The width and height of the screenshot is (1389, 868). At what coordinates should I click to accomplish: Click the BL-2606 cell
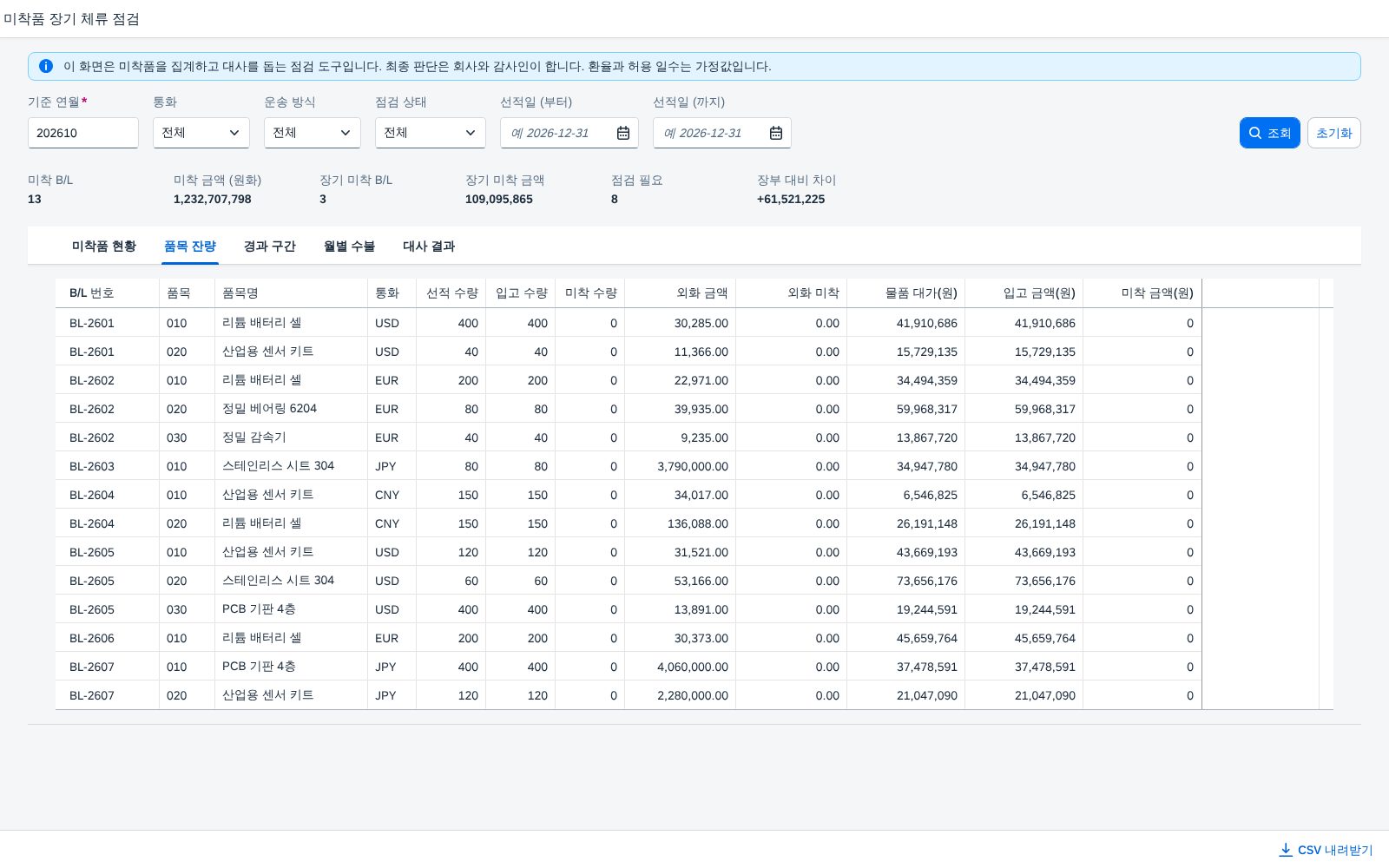[x=92, y=638]
